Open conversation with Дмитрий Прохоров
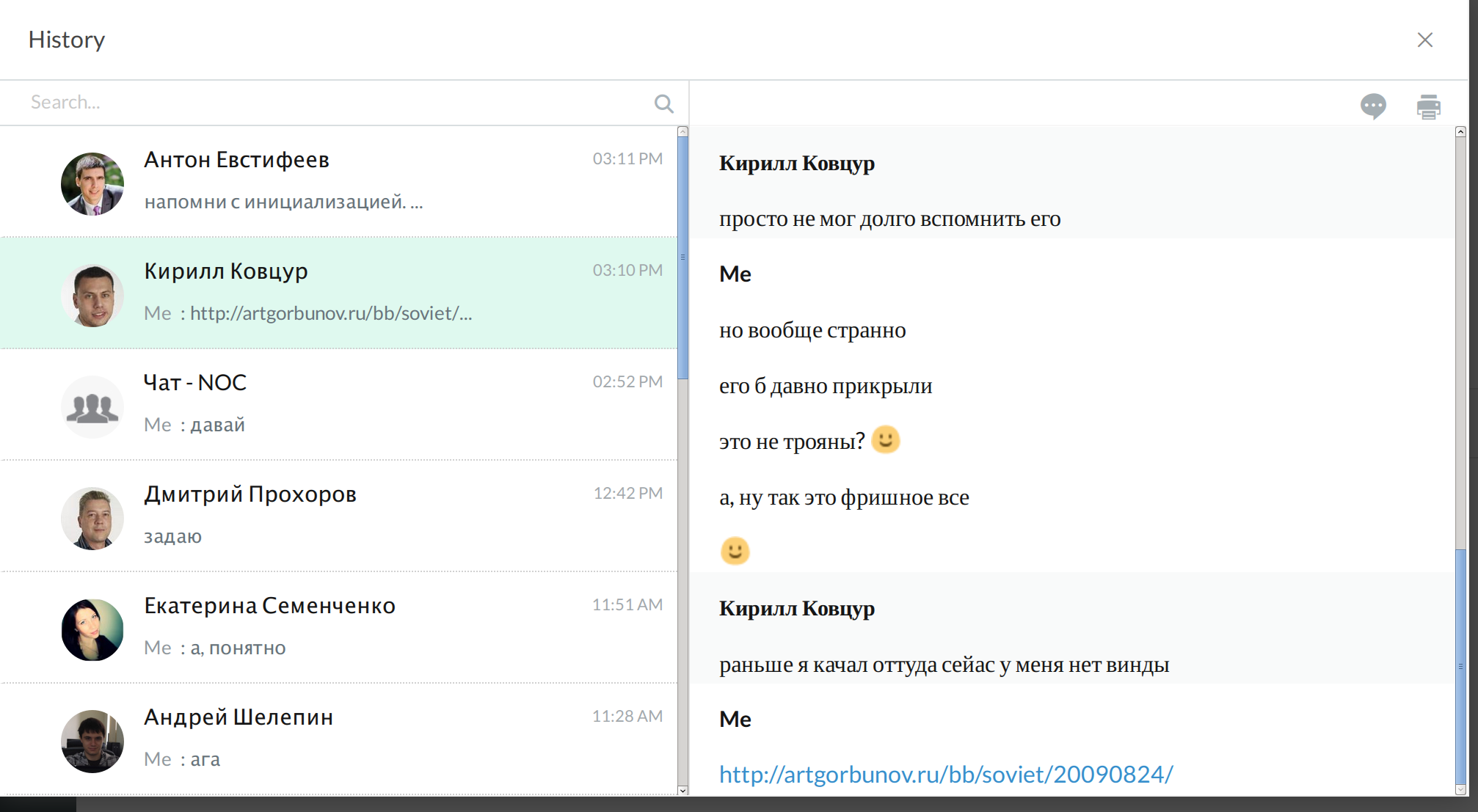Viewport: 1478px width, 812px height. [338, 516]
